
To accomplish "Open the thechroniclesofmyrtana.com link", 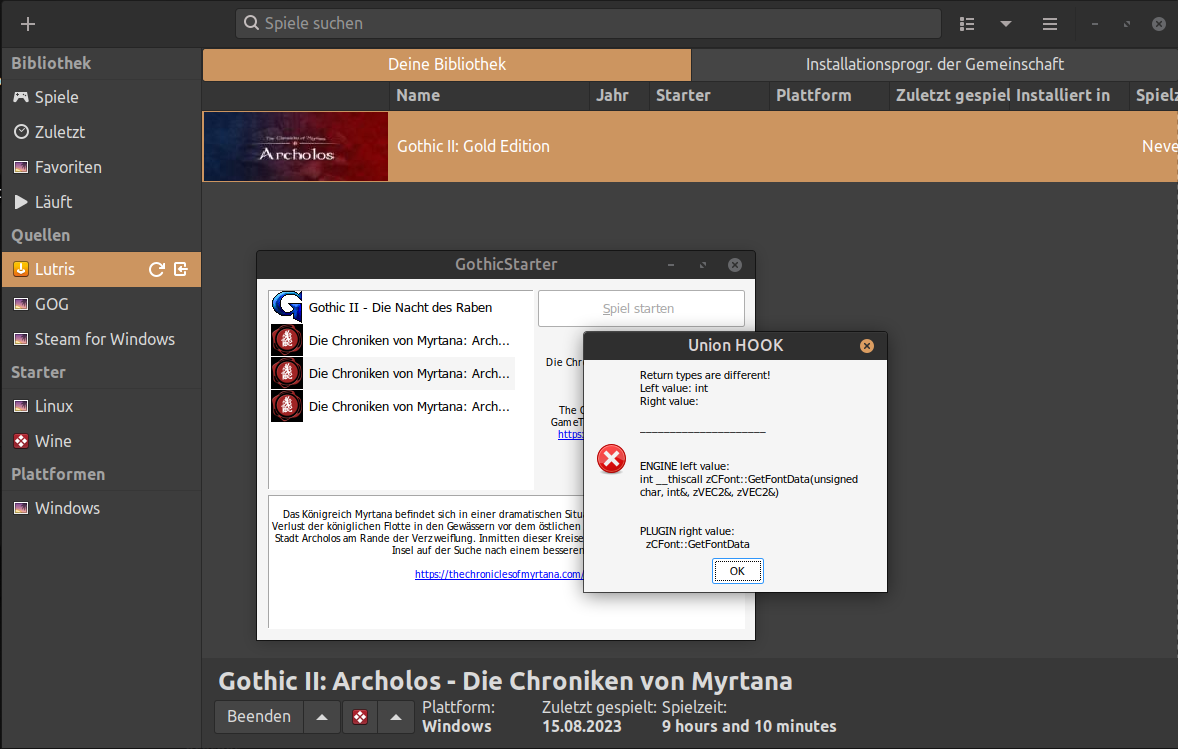I will (x=499, y=574).
